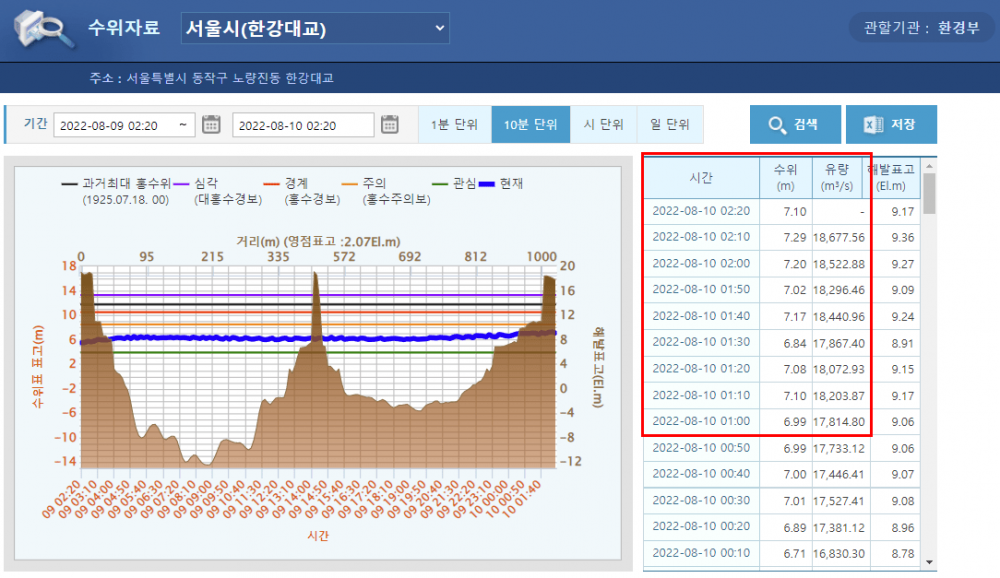Switch to 시 단위 hourly interval
1000x578 pixels.
click(x=603, y=125)
